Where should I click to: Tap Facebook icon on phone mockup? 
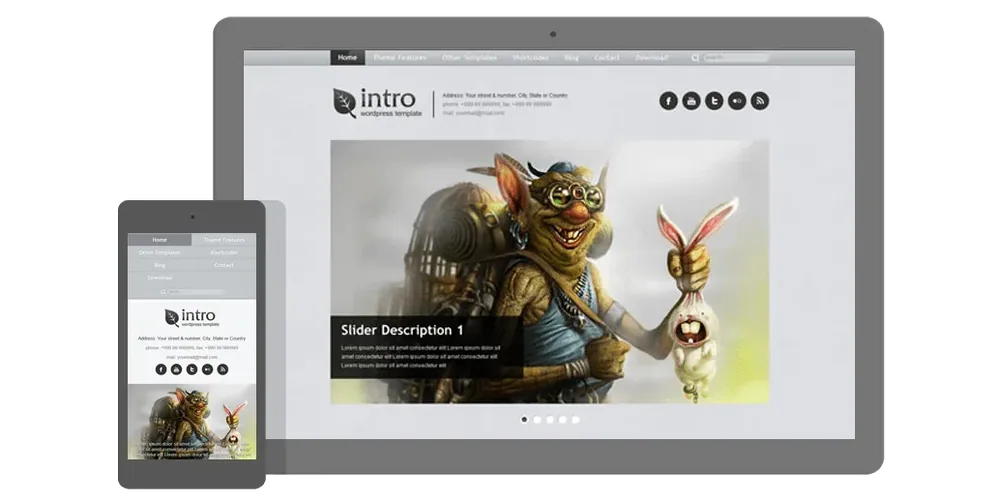tap(161, 369)
